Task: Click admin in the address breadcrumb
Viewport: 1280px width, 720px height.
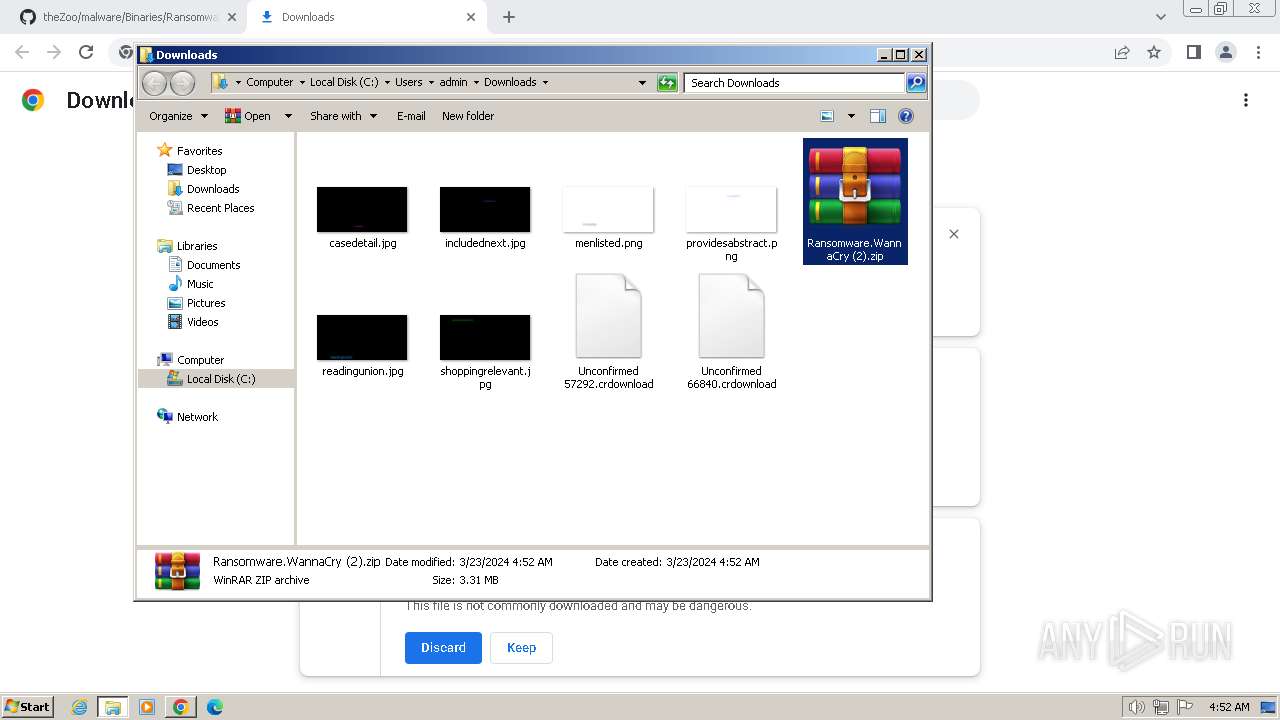Action: coord(453,82)
